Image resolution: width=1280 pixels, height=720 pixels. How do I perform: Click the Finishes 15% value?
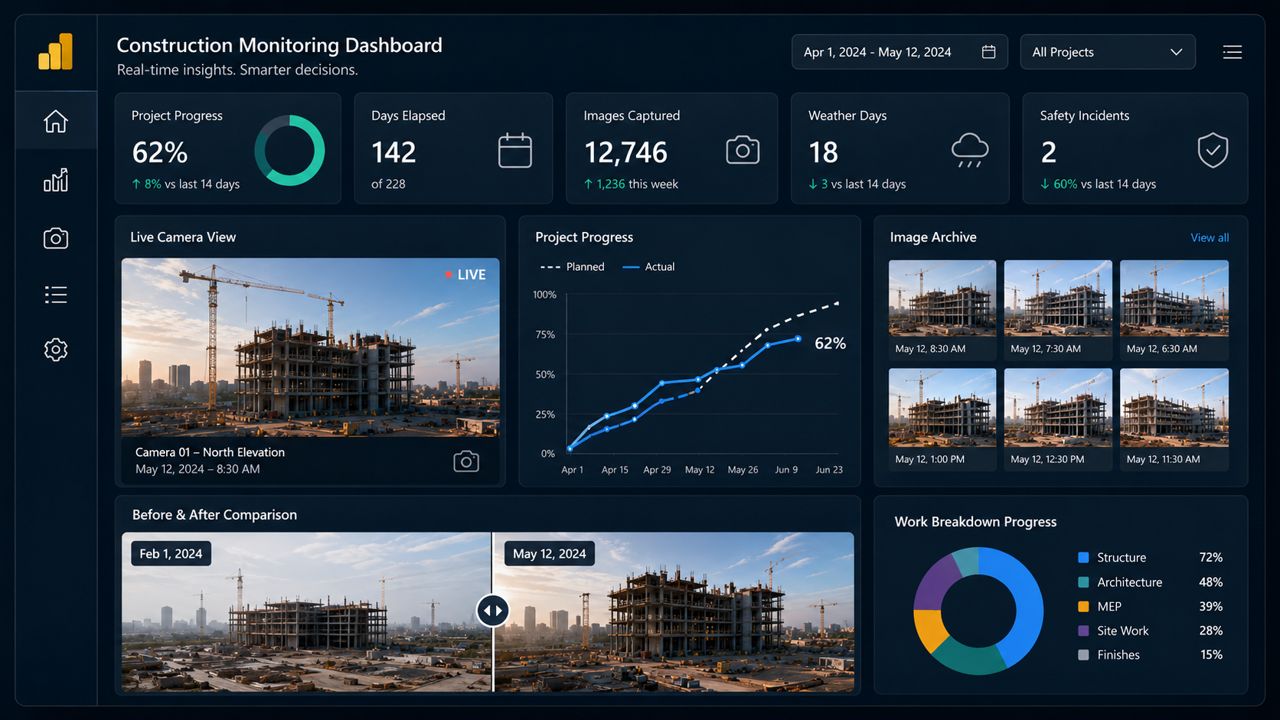[x=1210, y=655]
